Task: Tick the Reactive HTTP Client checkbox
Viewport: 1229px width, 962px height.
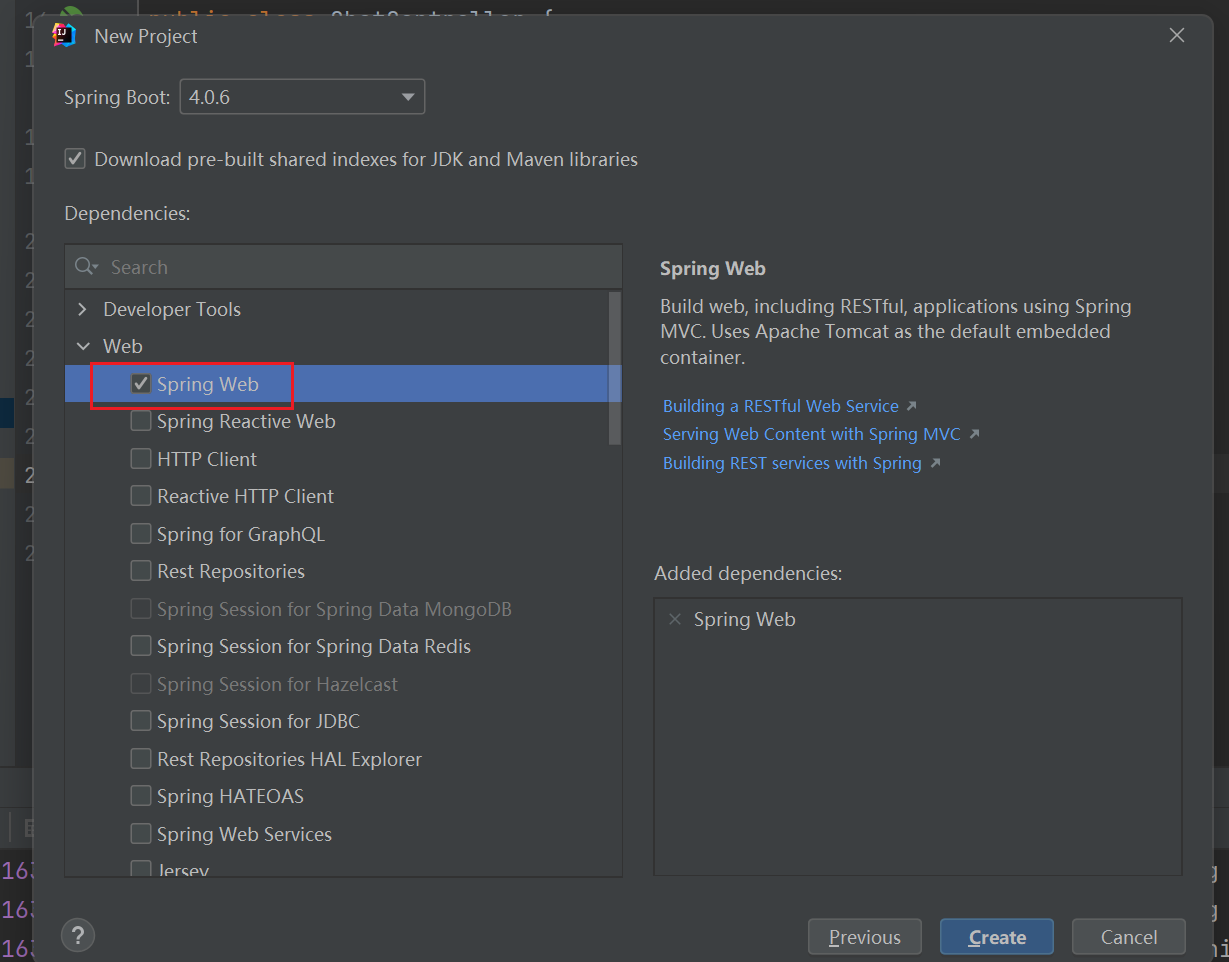Action: (x=141, y=496)
